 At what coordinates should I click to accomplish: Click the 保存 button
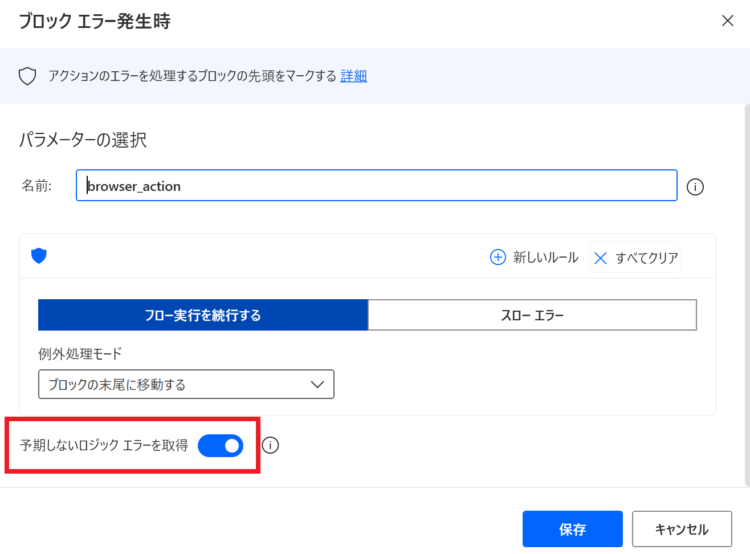point(573,529)
